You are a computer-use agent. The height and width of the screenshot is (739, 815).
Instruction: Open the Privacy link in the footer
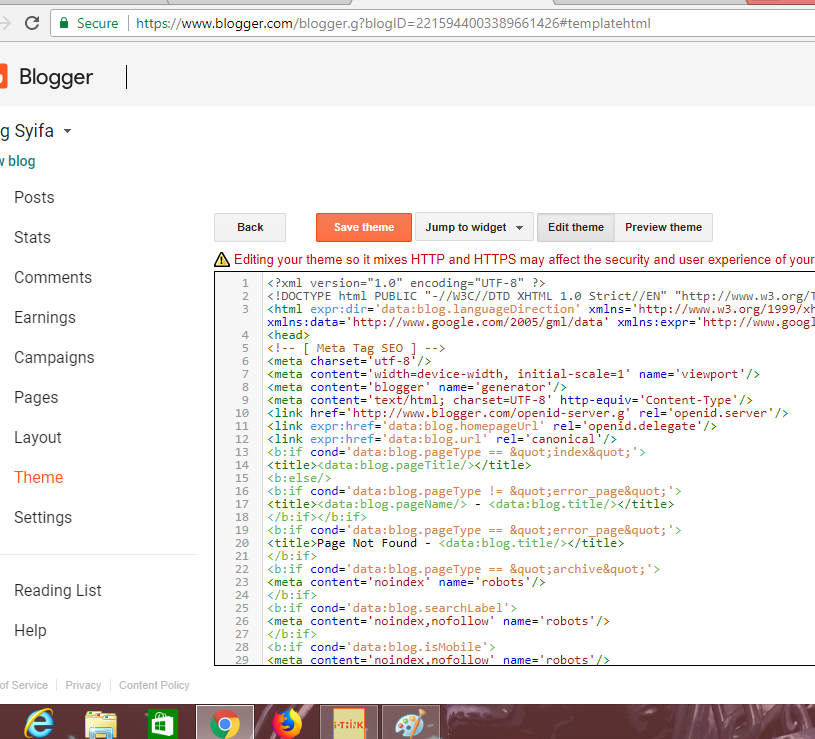pyautogui.click(x=83, y=685)
